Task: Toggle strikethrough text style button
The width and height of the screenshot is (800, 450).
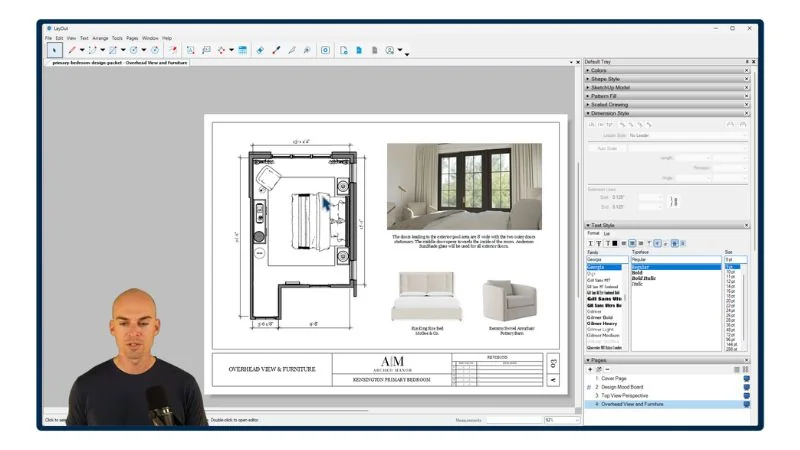Action: pos(598,243)
